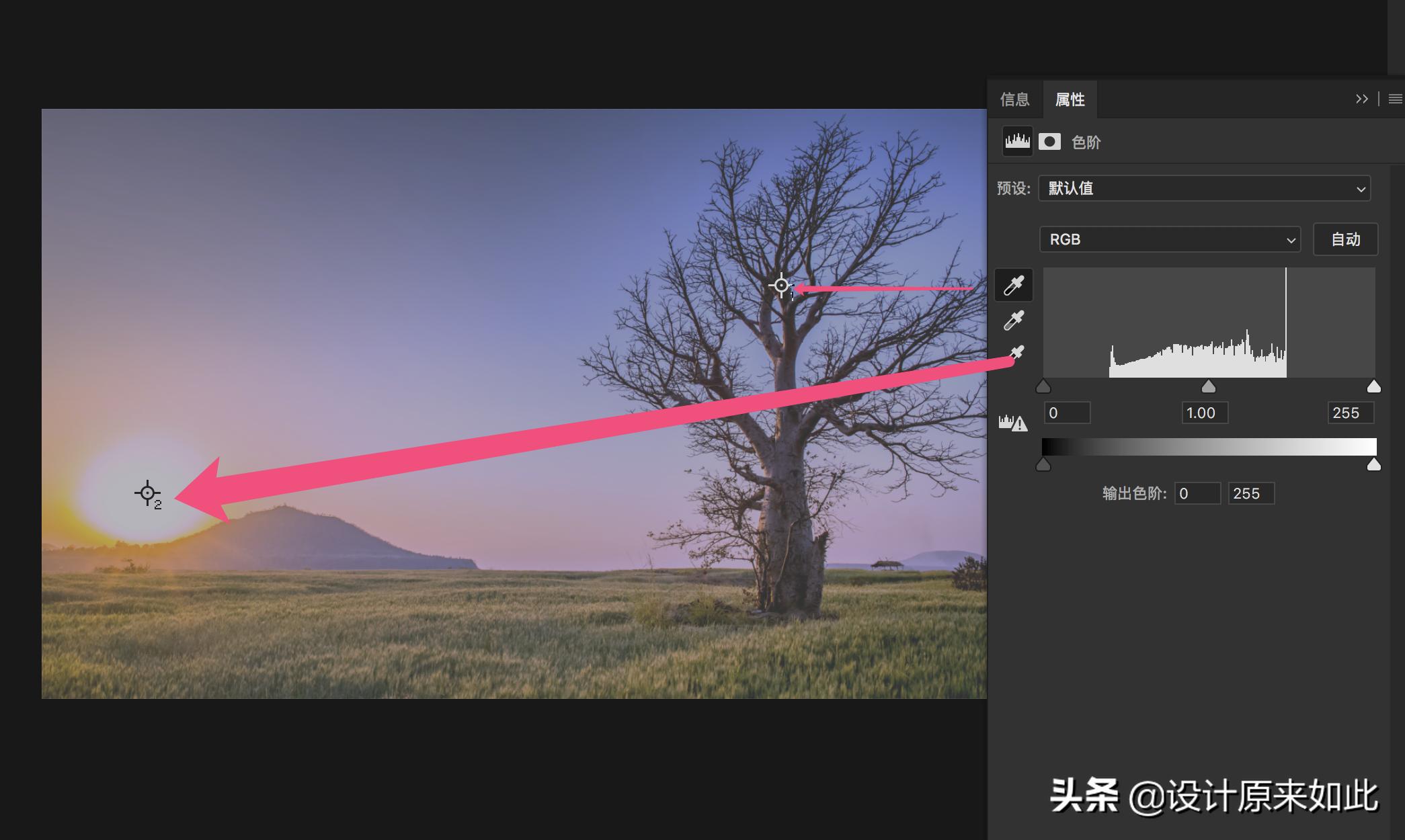Viewport: 1405px width, 840px height.
Task: Click the 自动 auto button
Action: click(x=1345, y=239)
